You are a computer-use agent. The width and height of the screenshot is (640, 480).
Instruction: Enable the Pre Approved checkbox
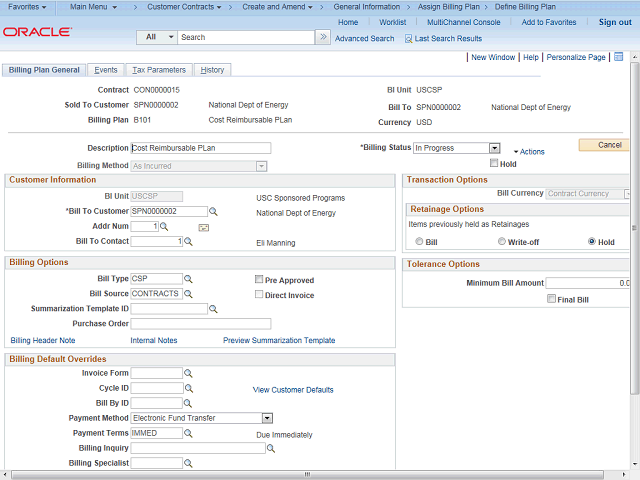tap(258, 280)
